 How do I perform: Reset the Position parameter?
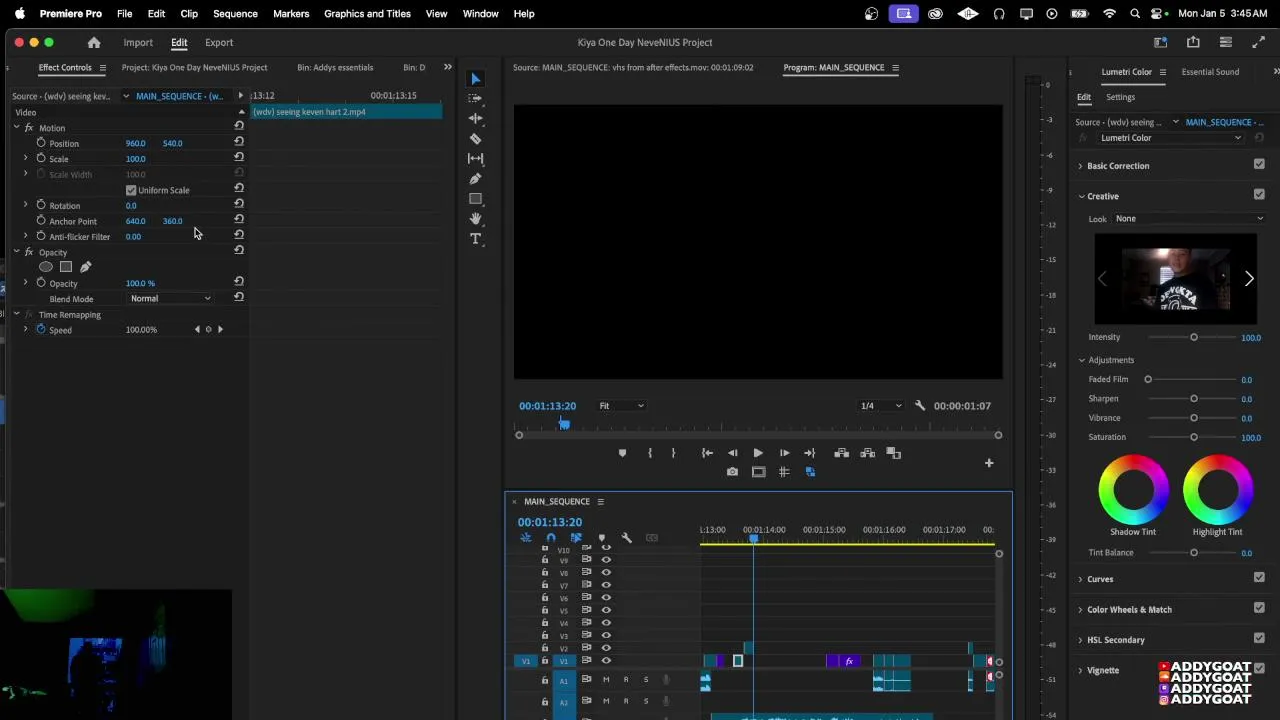239,142
